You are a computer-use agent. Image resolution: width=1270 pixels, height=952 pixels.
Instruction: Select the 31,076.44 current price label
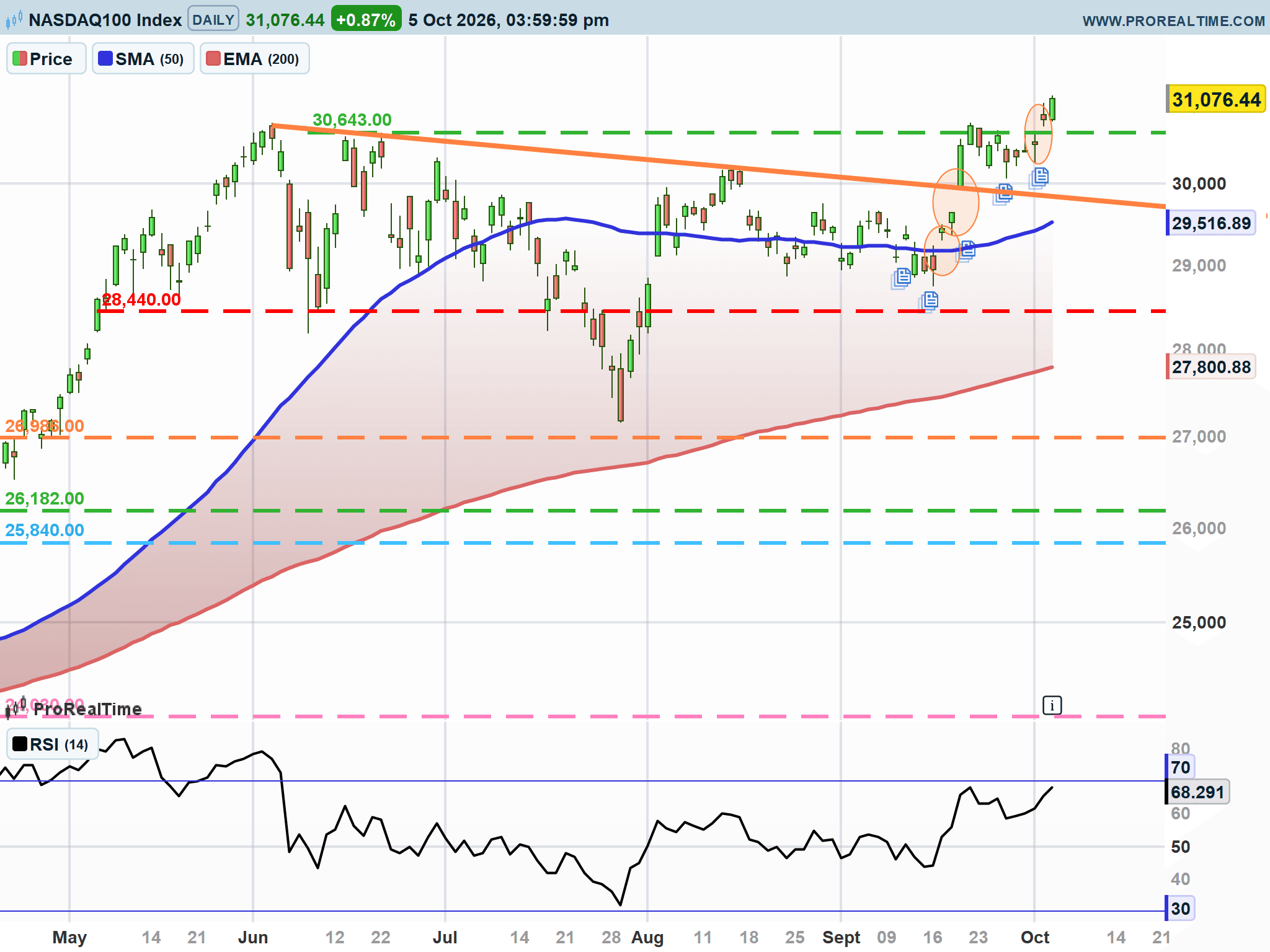pyautogui.click(x=1216, y=100)
